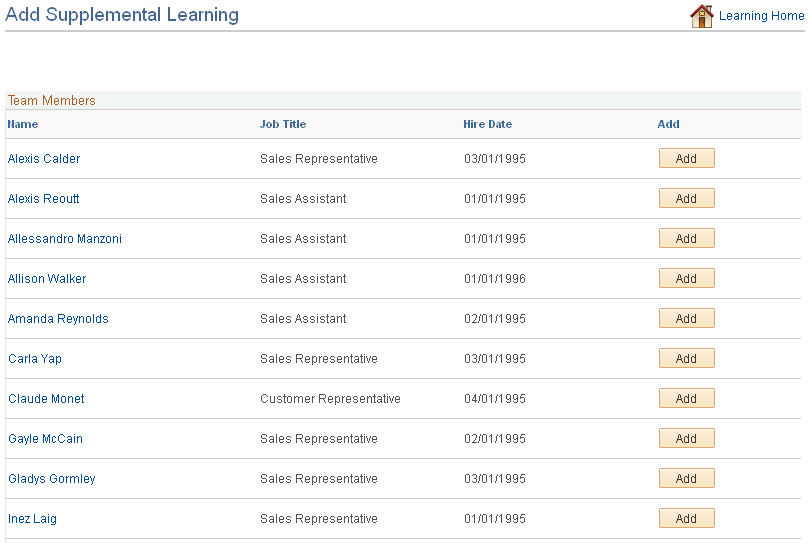Click Alexis Reoutt's Sales Assistant job title

tap(303, 199)
